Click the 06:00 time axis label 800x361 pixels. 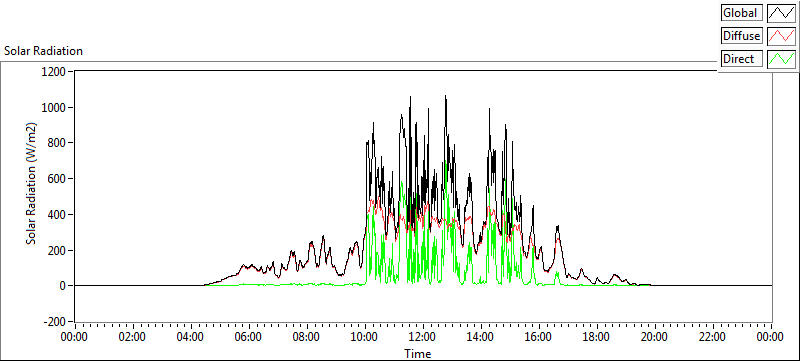tap(248, 337)
